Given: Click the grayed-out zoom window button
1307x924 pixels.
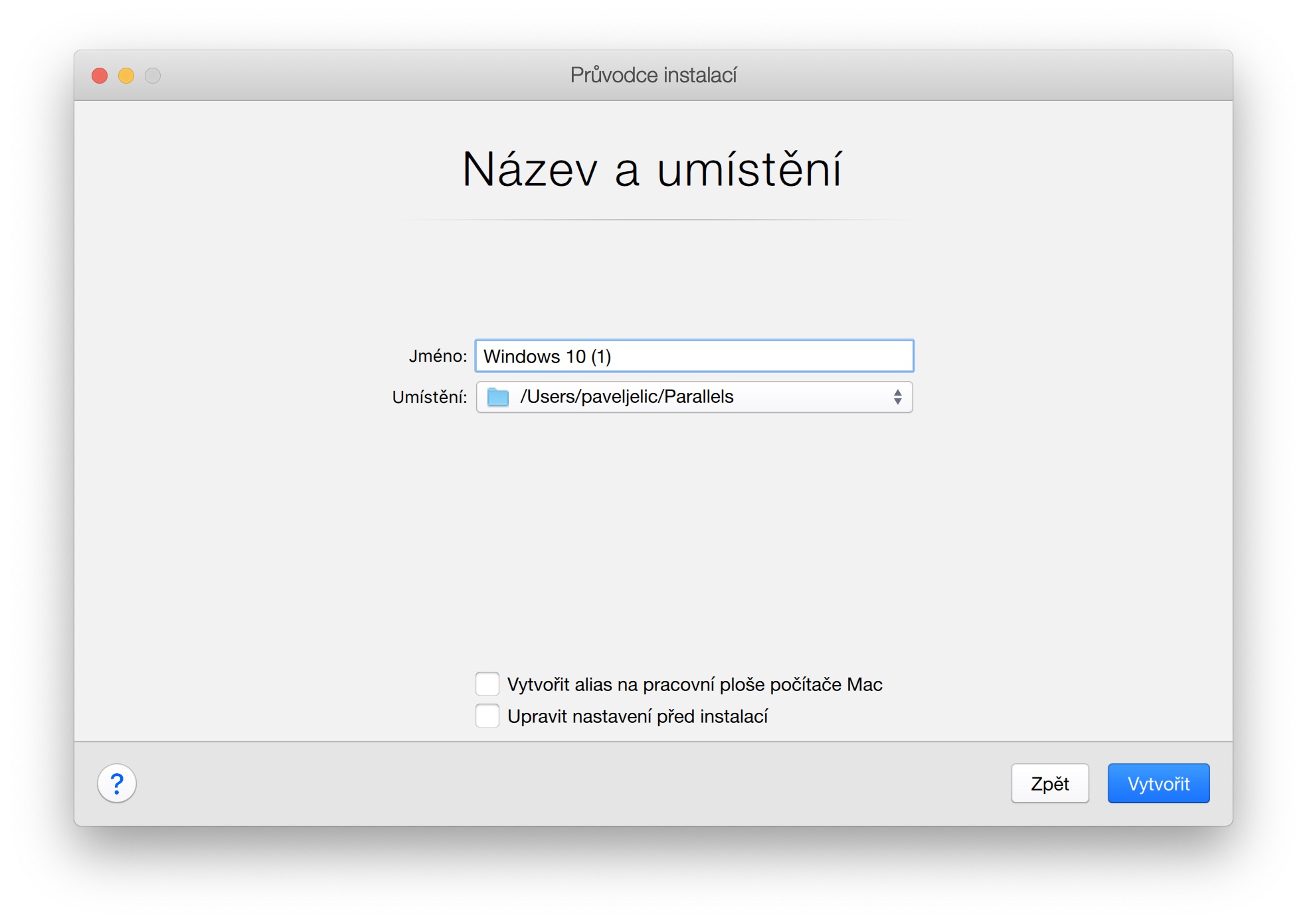Looking at the screenshot, I should tap(153, 76).
